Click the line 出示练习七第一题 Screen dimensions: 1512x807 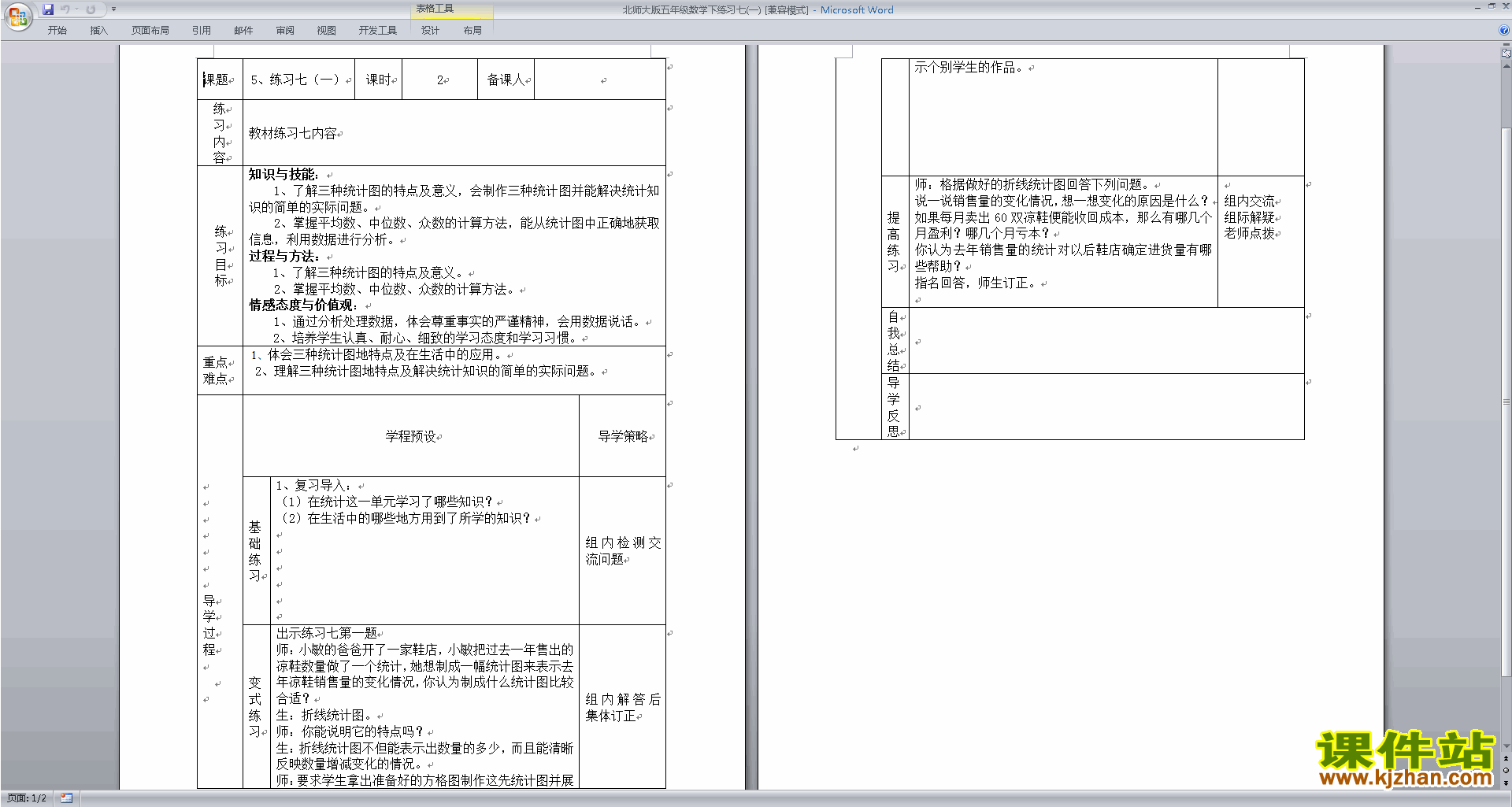(327, 633)
